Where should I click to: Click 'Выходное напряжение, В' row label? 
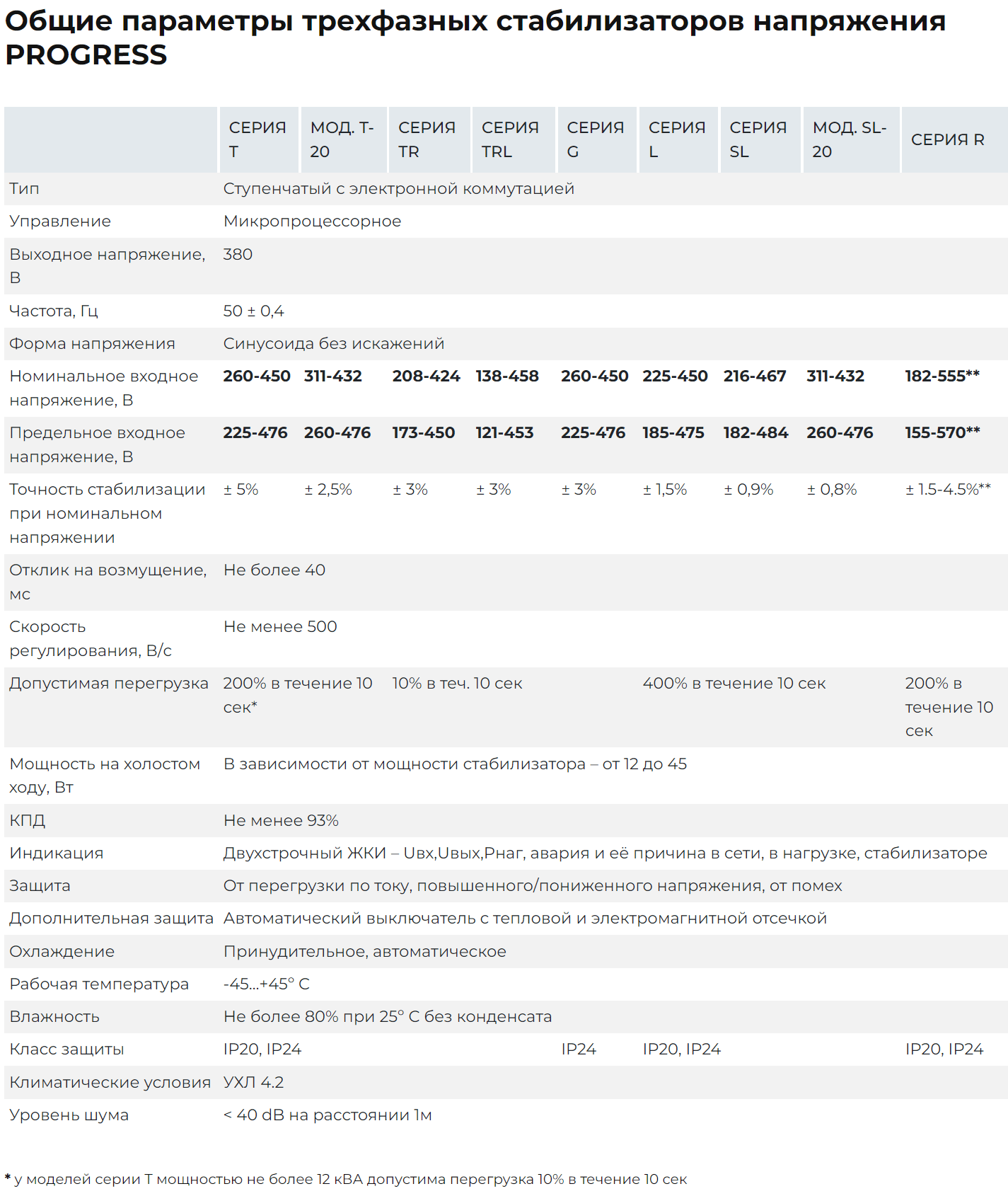tap(108, 266)
